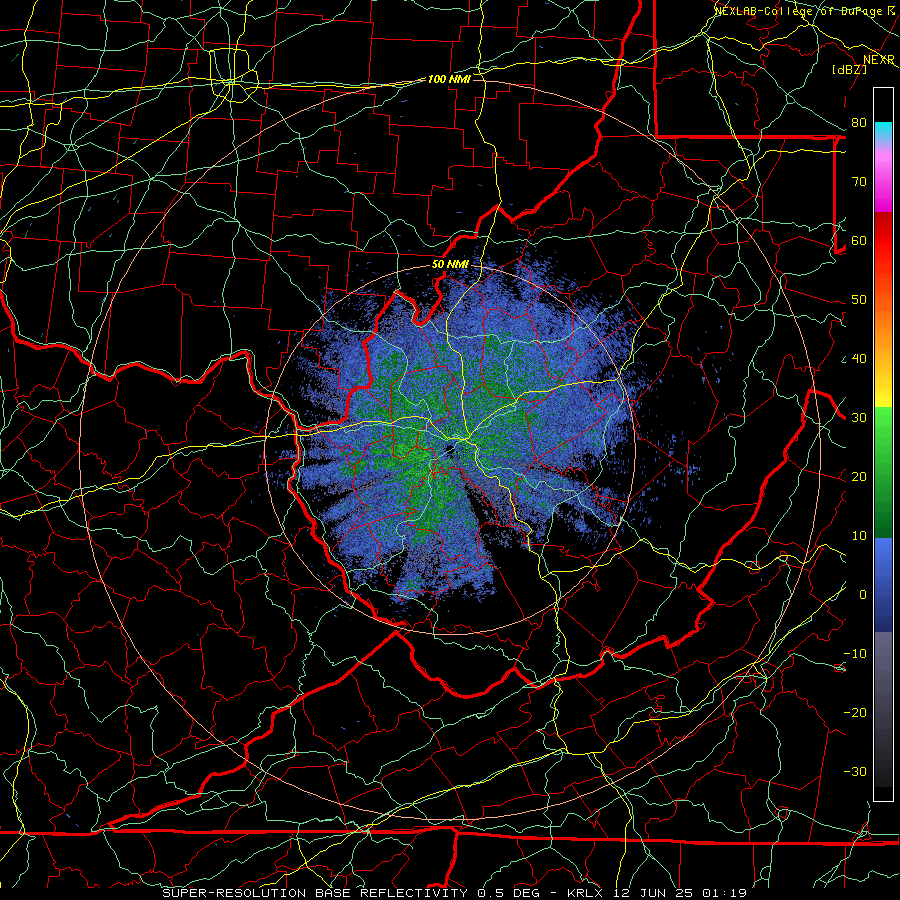Click the 40 dBZ scale label
900x900 pixels.
point(859,359)
